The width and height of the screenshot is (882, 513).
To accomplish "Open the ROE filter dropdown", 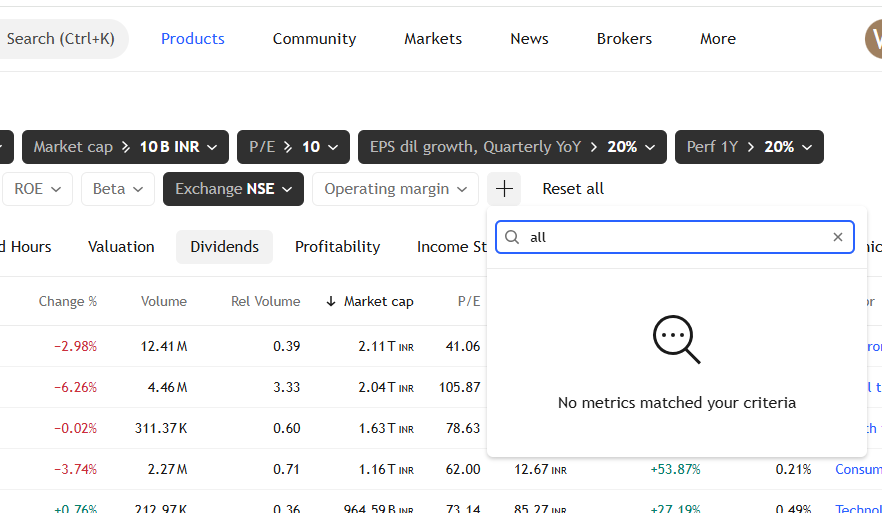I will click(x=37, y=189).
